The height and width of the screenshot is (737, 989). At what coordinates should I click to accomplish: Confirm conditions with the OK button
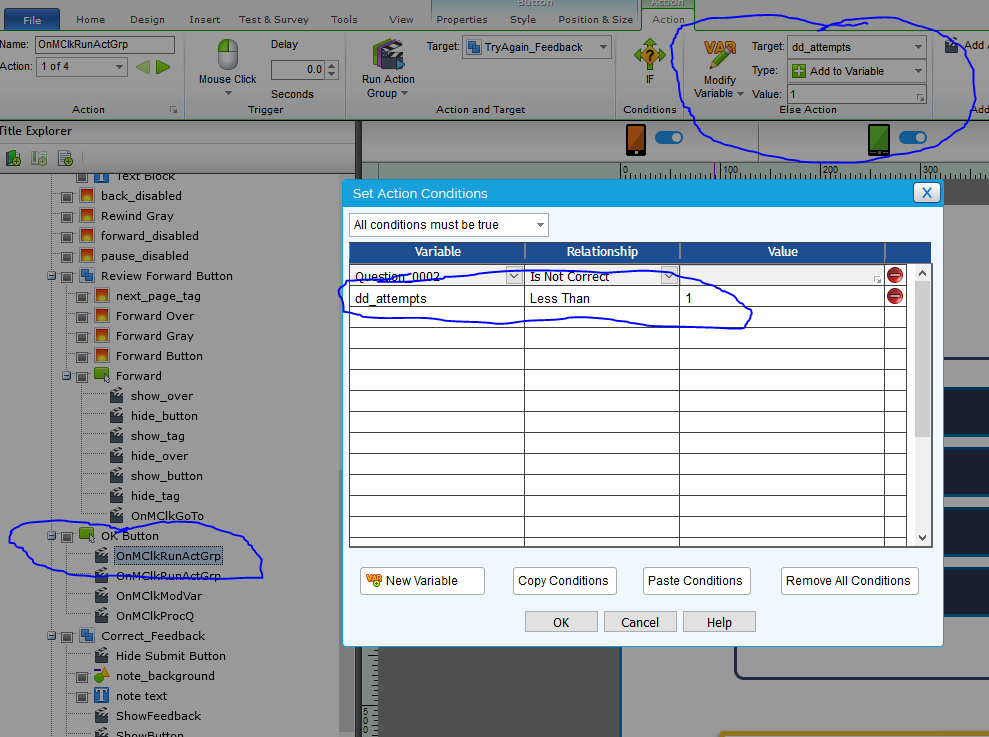click(x=561, y=622)
